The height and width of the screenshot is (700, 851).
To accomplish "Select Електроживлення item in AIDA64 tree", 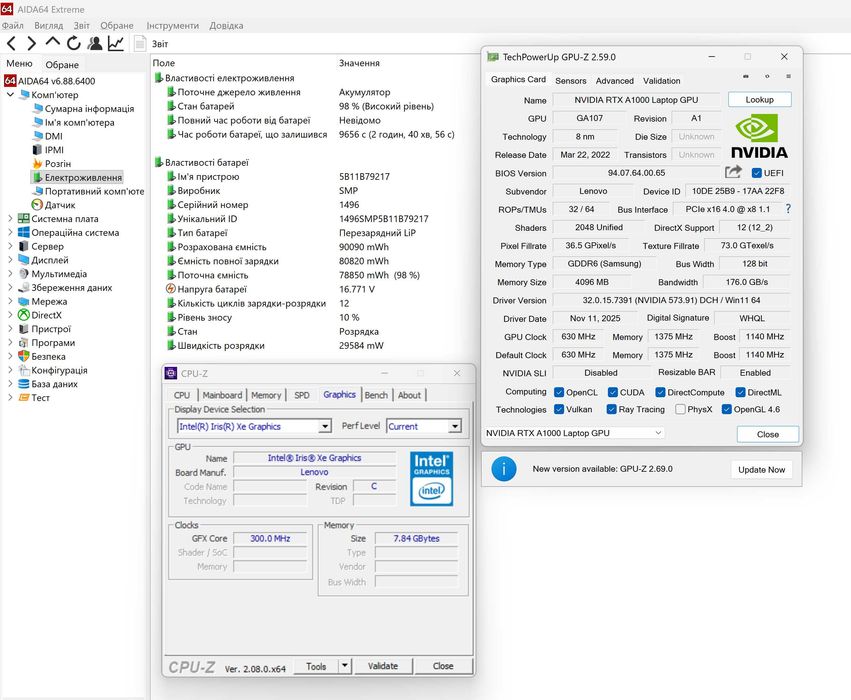I will pyautogui.click(x=77, y=177).
